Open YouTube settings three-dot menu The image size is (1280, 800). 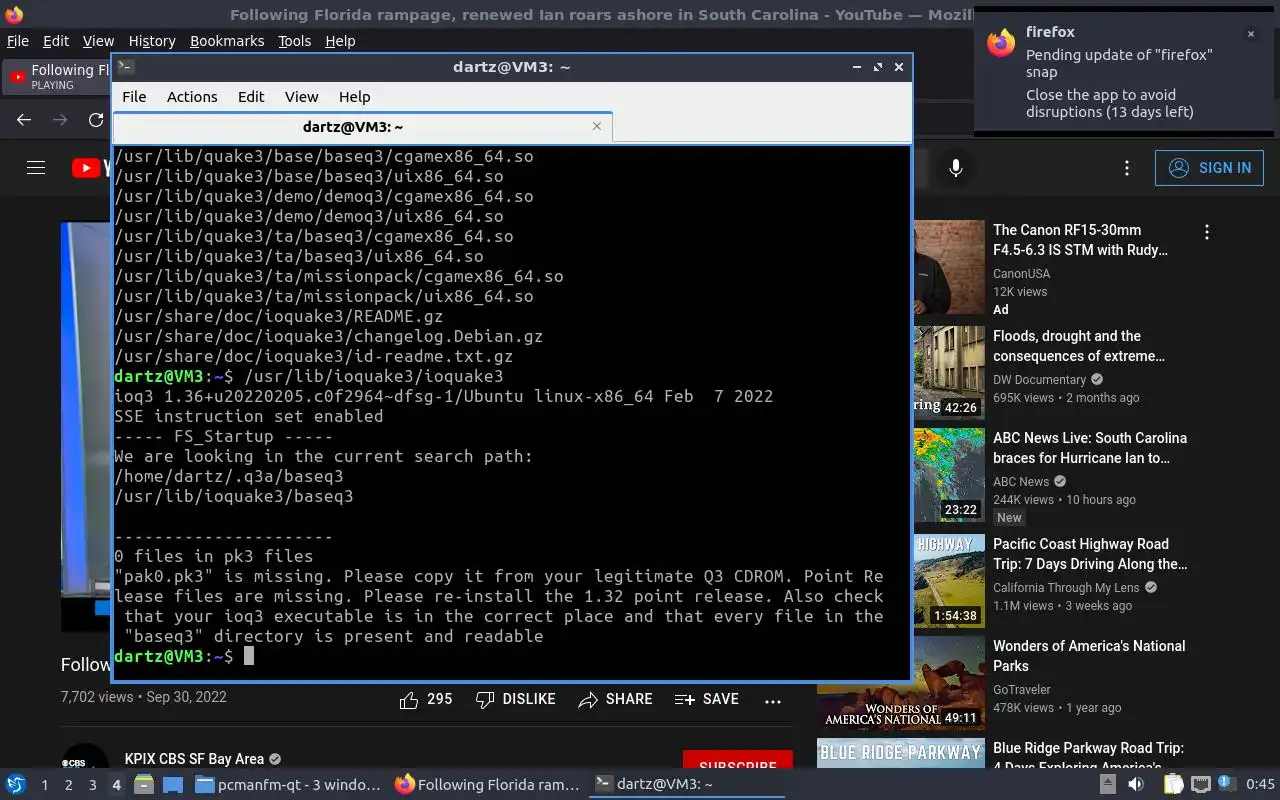[x=1127, y=168]
